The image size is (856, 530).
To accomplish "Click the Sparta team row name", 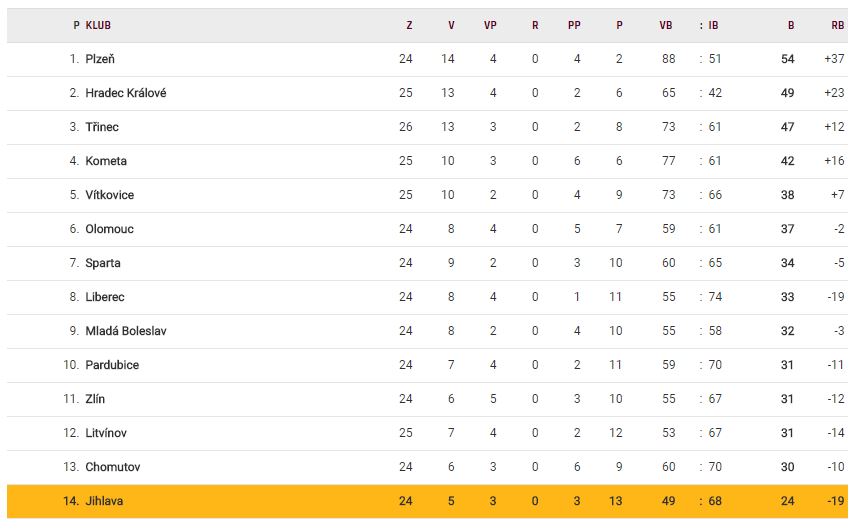I will 103,263.
